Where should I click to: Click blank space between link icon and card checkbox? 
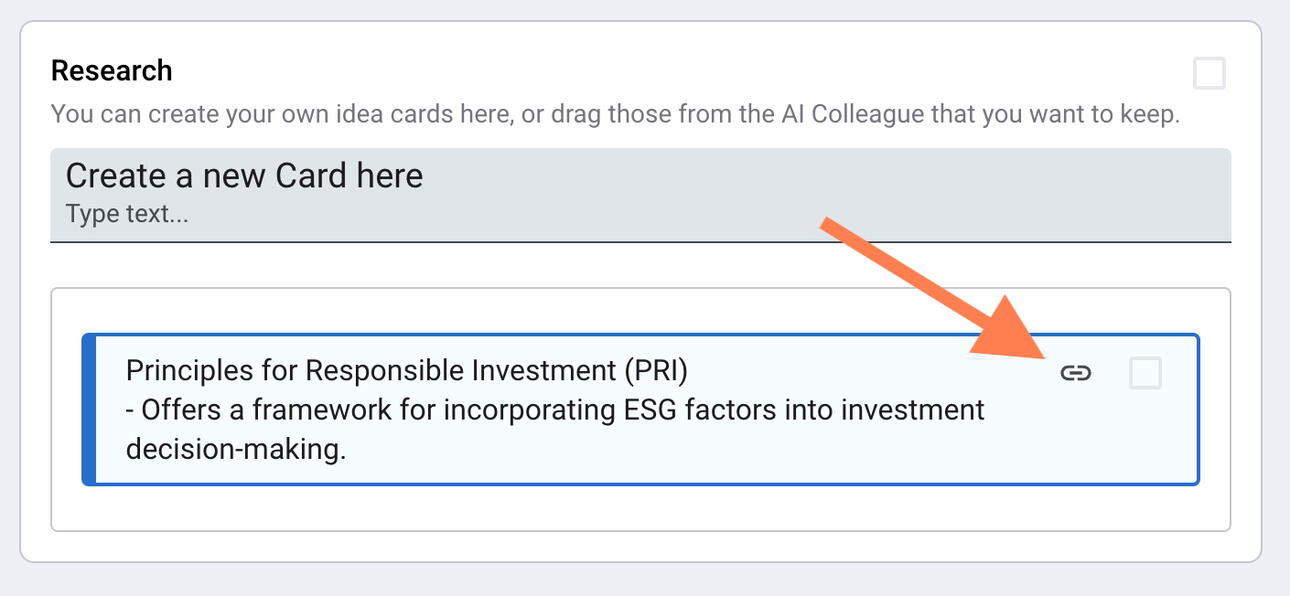point(1110,374)
